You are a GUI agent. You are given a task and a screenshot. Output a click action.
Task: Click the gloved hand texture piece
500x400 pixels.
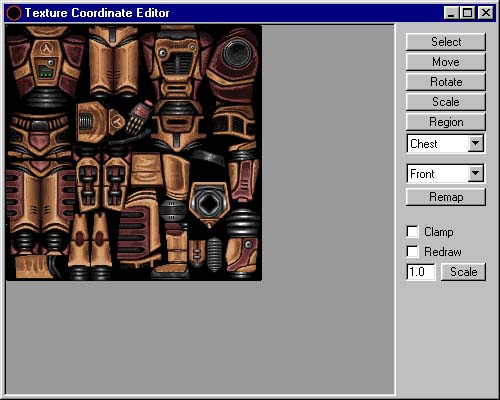coord(138,118)
